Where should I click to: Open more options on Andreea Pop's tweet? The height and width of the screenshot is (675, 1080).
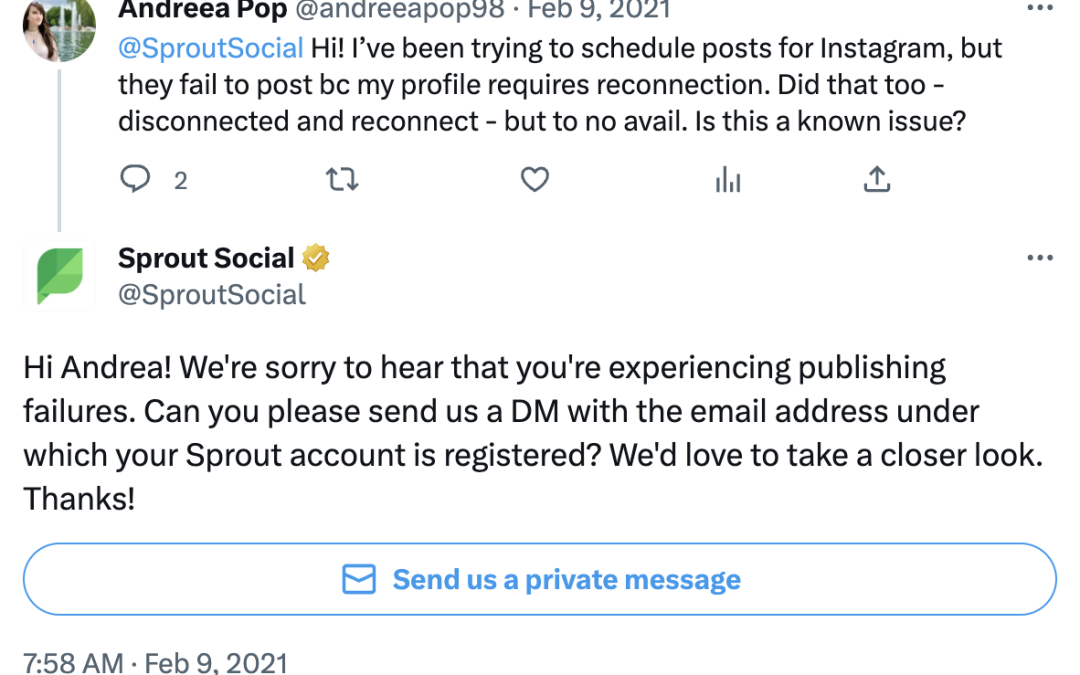pos(1040,8)
